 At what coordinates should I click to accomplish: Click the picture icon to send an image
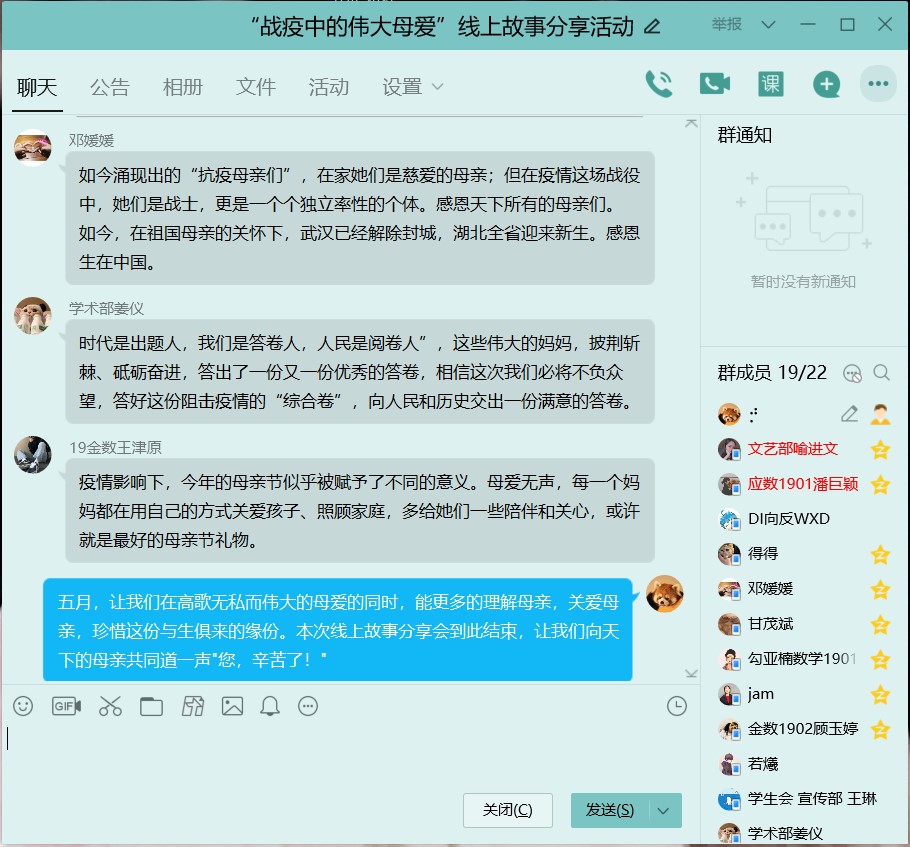(232, 707)
